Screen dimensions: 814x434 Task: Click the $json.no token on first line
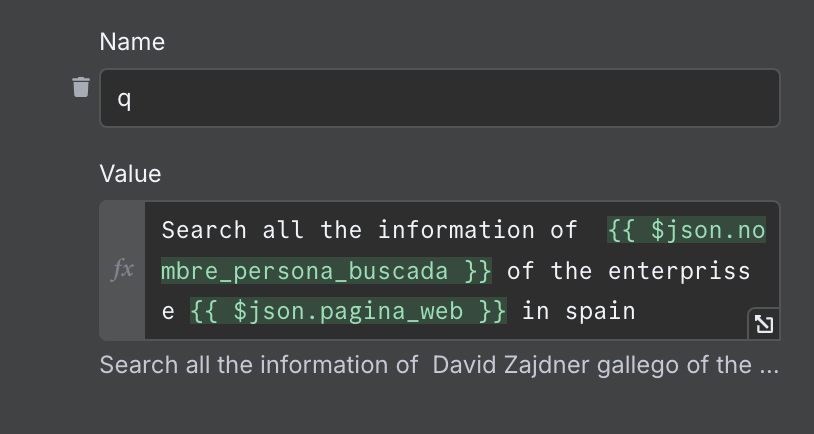[x=686, y=230]
